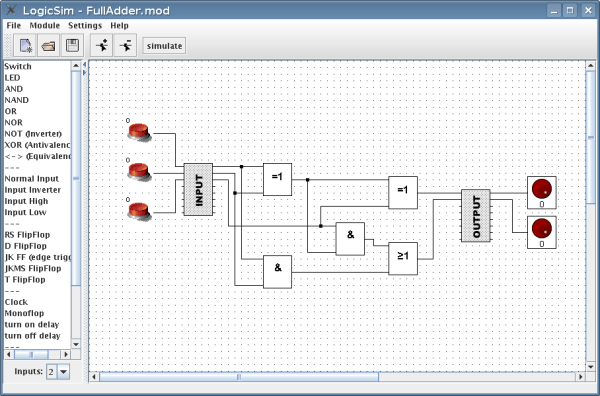The height and width of the screenshot is (396, 600).
Task: Toggle the bottom red switch
Action: (139, 212)
